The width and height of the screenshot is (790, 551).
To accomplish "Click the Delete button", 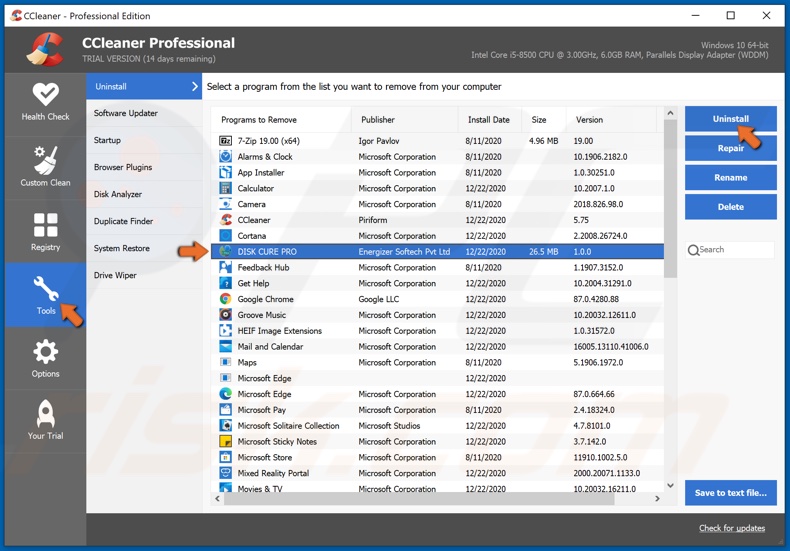I will click(731, 207).
